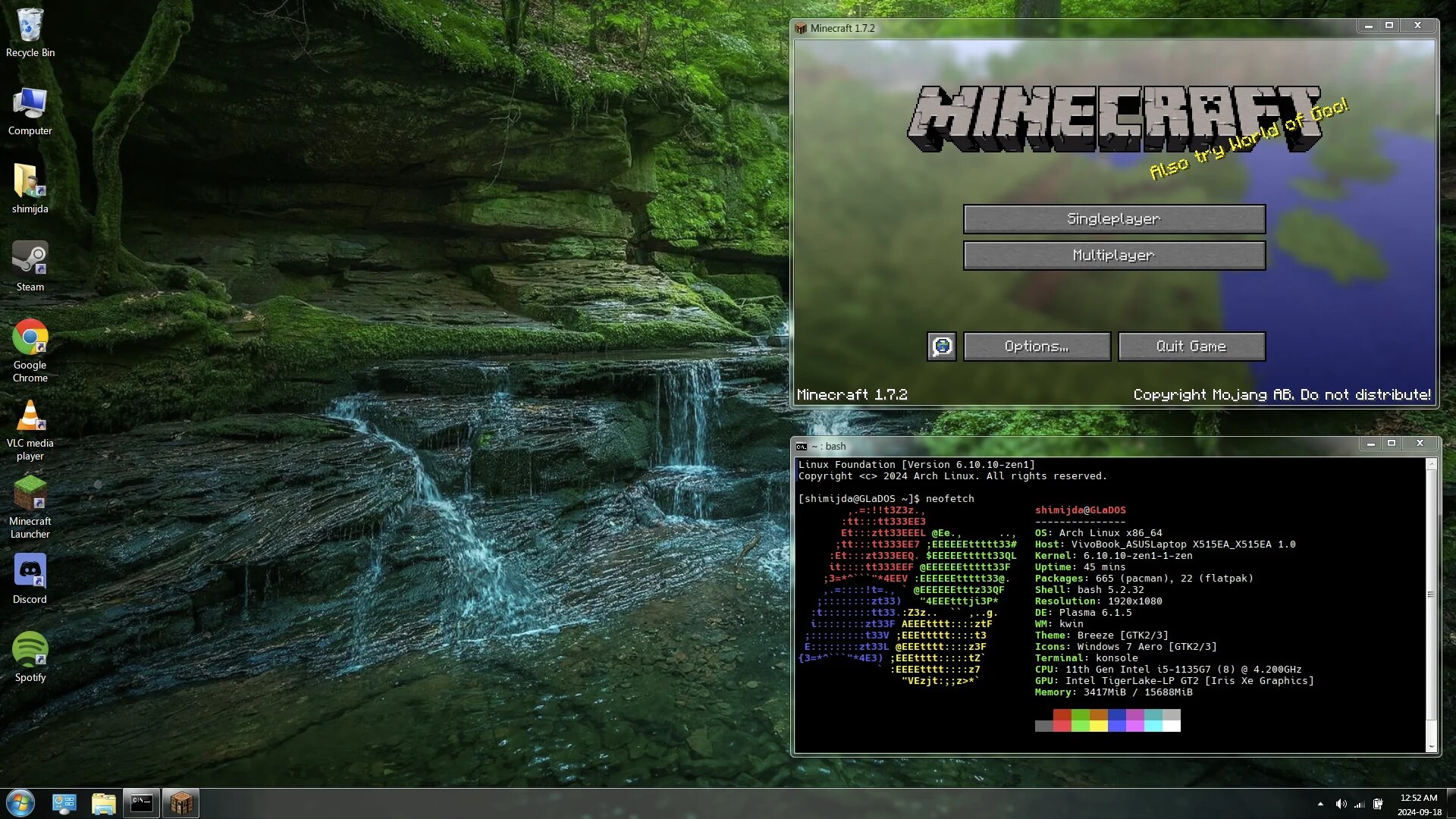Image resolution: width=1456 pixels, height=819 pixels.
Task: Click the 'Resolution: 1920x1080' line
Action: pos(1098,601)
